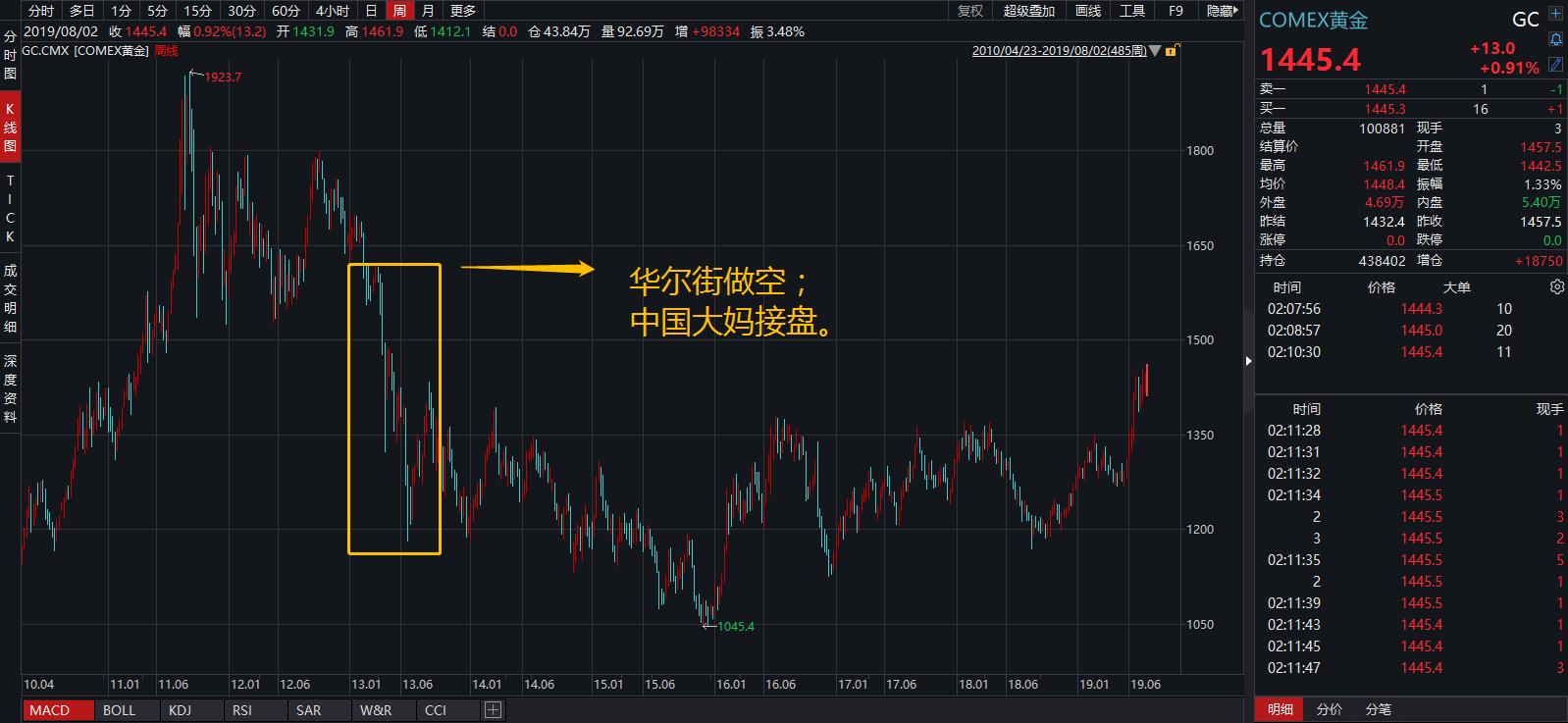Select the 30分 period

[241, 11]
